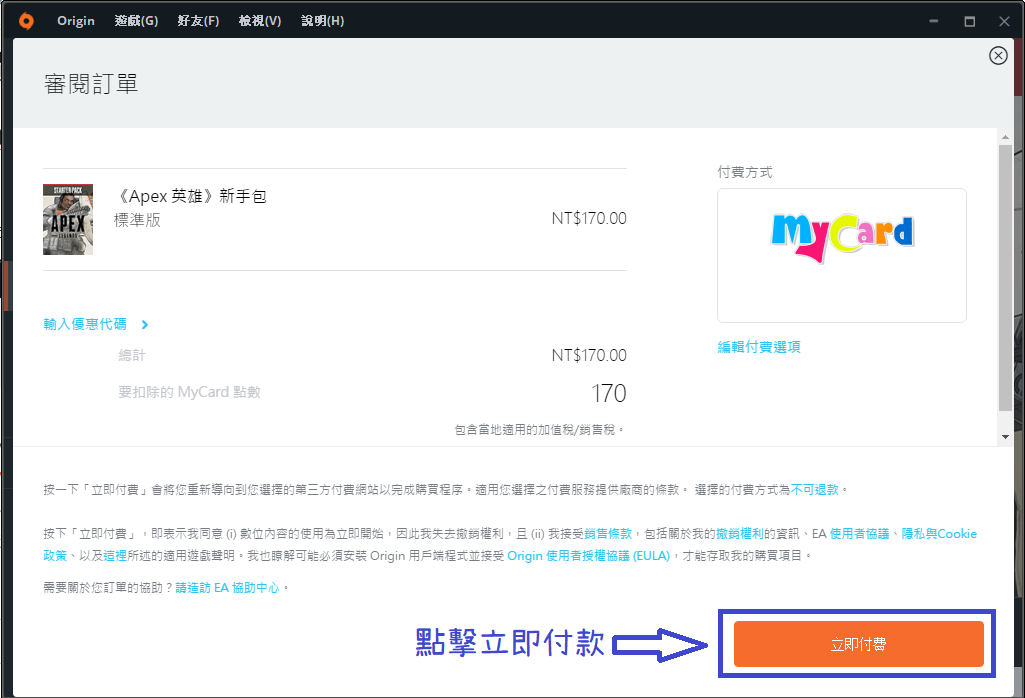Open the 這裡 link in terms text

click(x=115, y=556)
